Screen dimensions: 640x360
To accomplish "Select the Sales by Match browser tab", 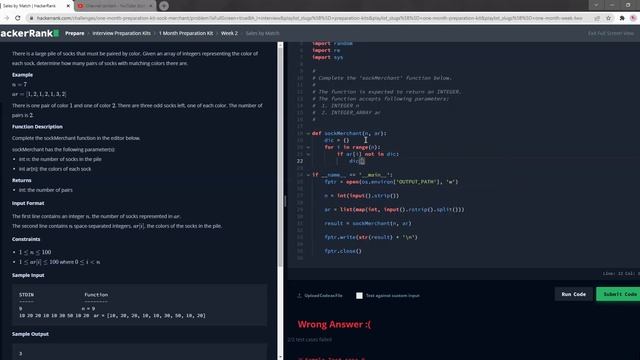I will tap(36, 6).
